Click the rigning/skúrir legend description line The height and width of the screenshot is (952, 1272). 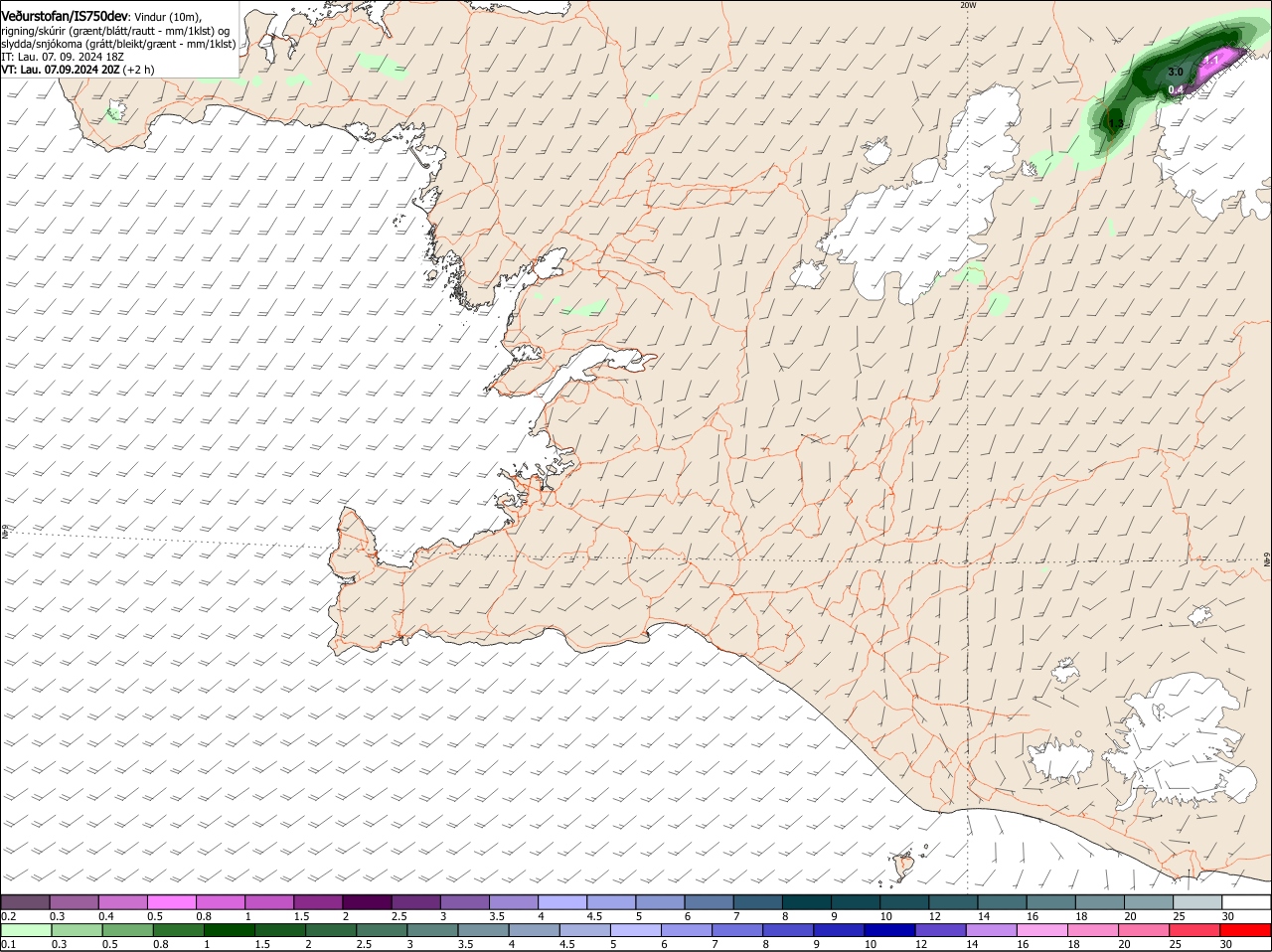click(115, 31)
